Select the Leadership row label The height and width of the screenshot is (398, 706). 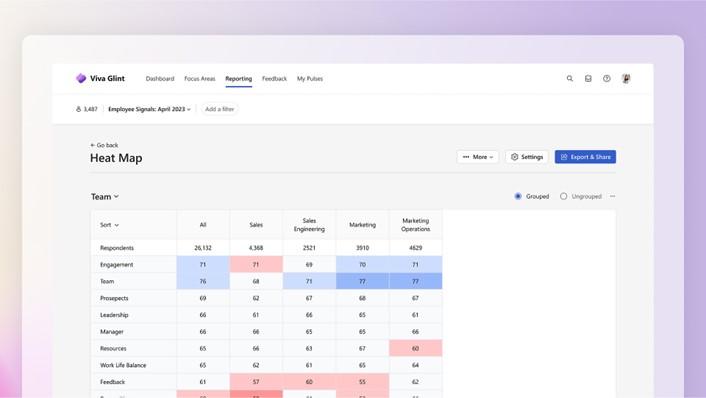[114, 315]
